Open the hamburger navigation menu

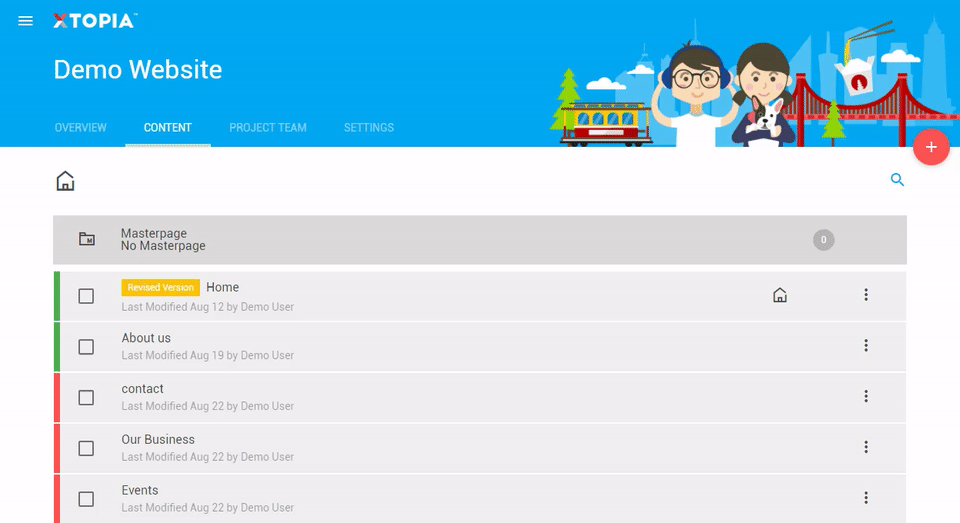[26, 21]
